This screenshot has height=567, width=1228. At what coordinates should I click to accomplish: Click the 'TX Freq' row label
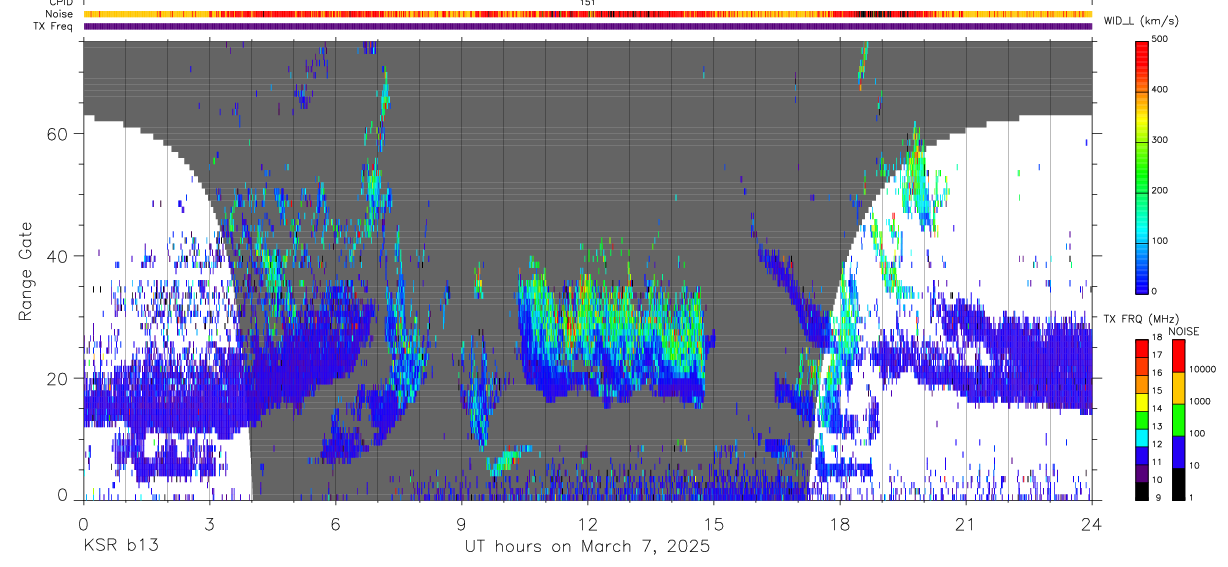click(54, 26)
